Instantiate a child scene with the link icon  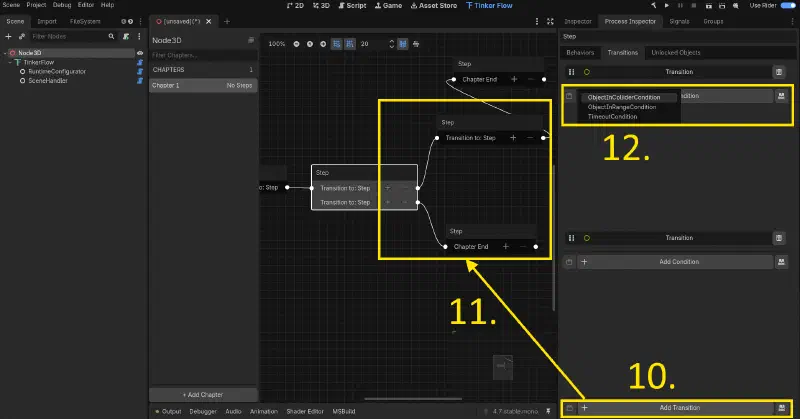coord(21,36)
